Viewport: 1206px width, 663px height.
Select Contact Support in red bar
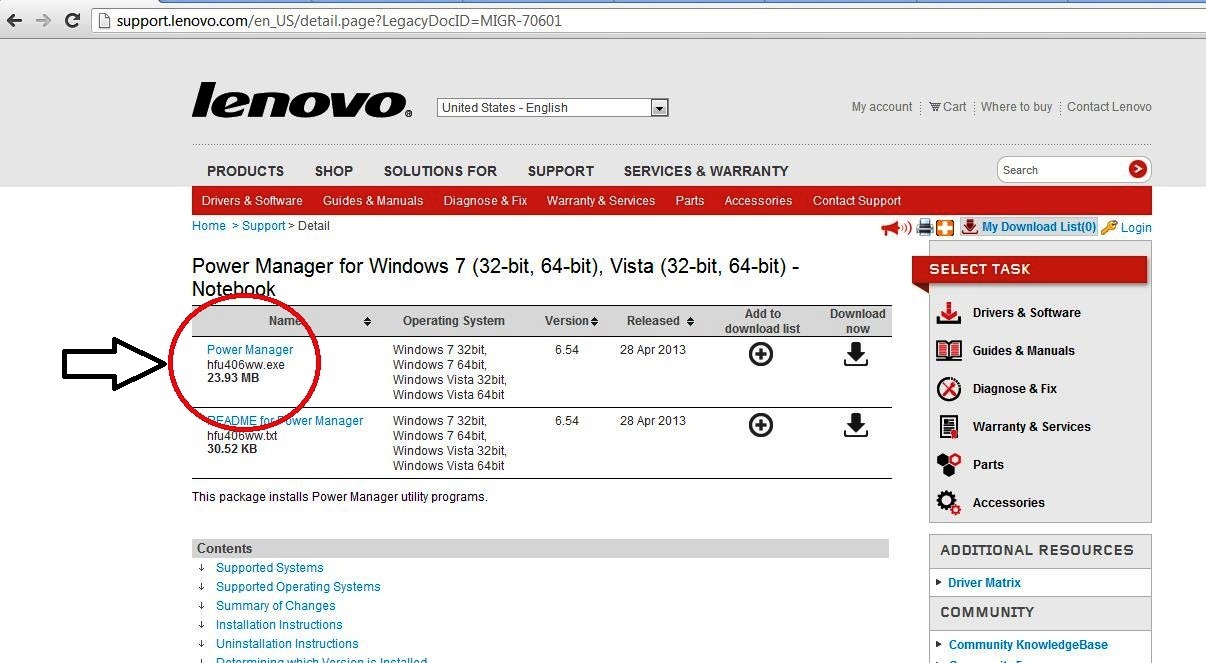tap(857, 201)
